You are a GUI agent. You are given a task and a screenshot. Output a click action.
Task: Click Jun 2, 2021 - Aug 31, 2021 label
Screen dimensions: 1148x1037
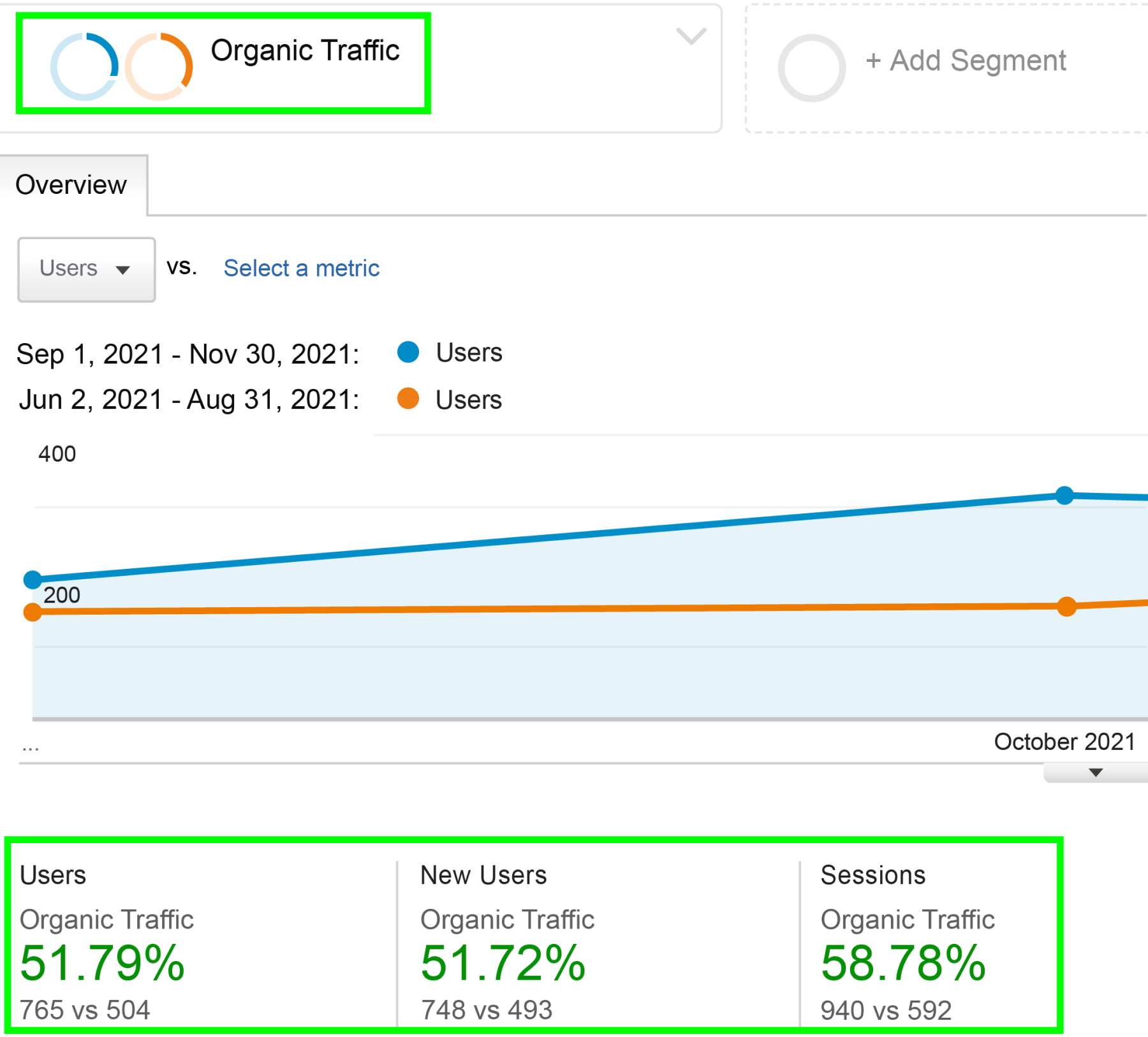coord(189,401)
